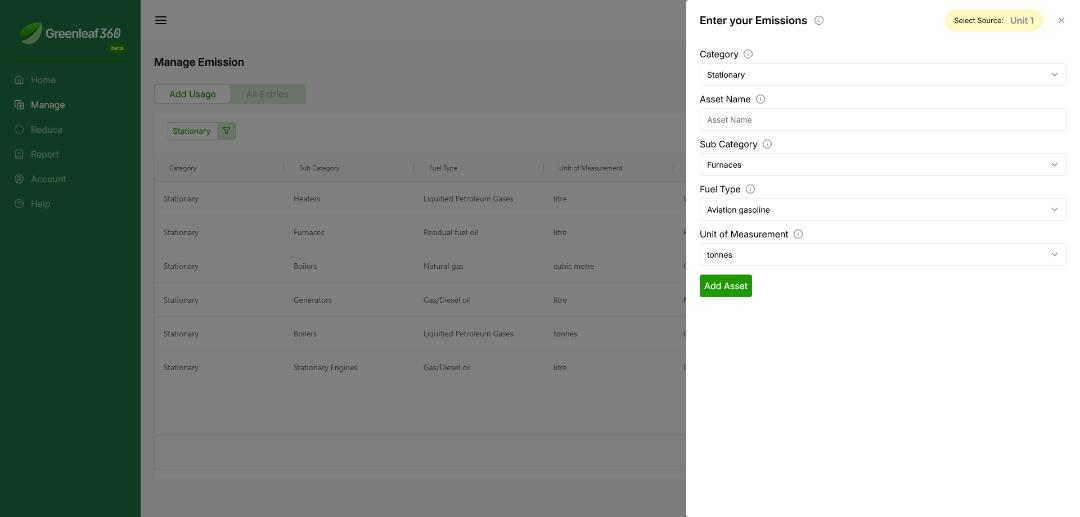
Task: Click the Asset Name info icon
Action: (x=760, y=99)
